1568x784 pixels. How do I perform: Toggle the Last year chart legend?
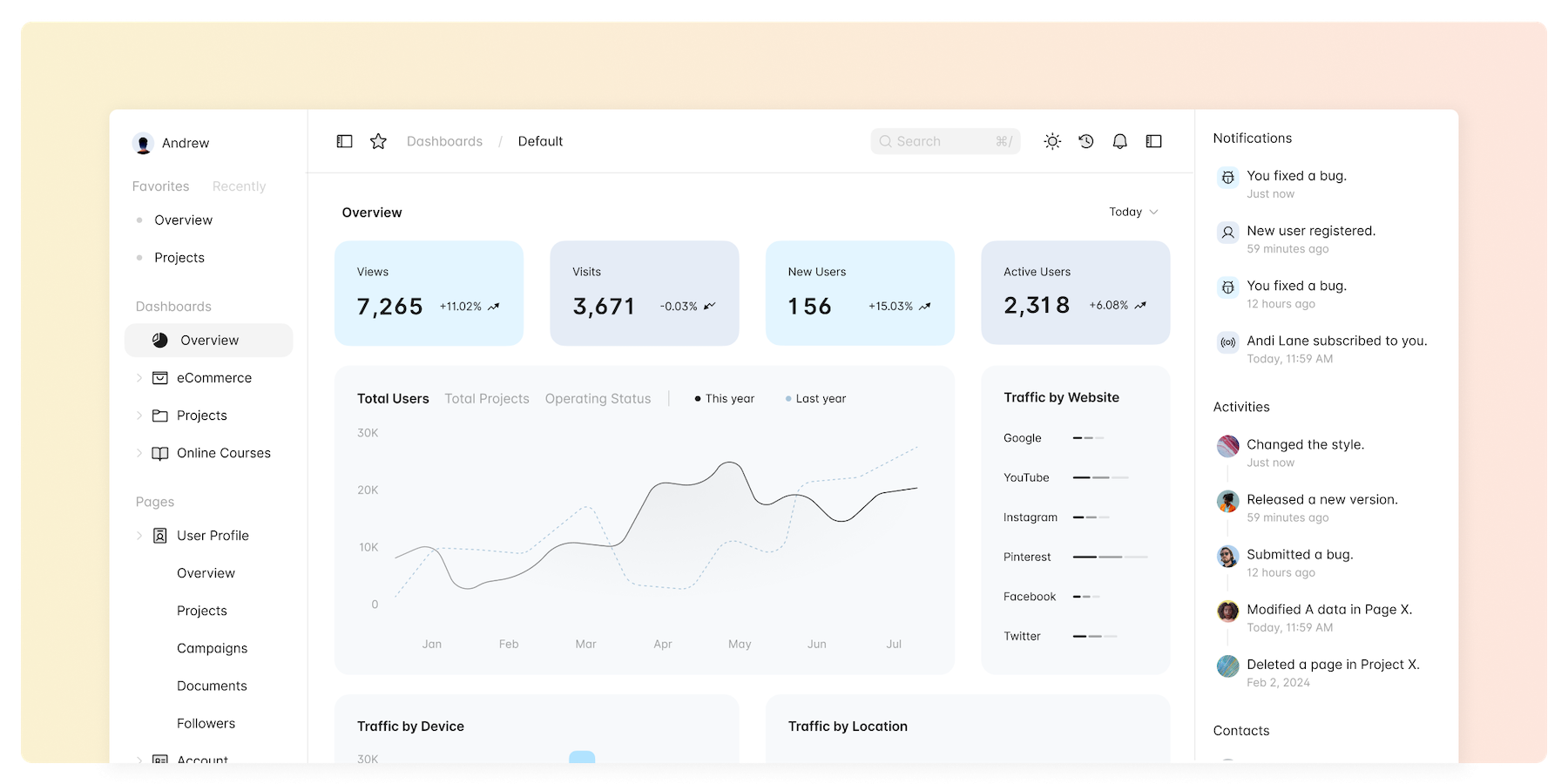click(x=815, y=399)
